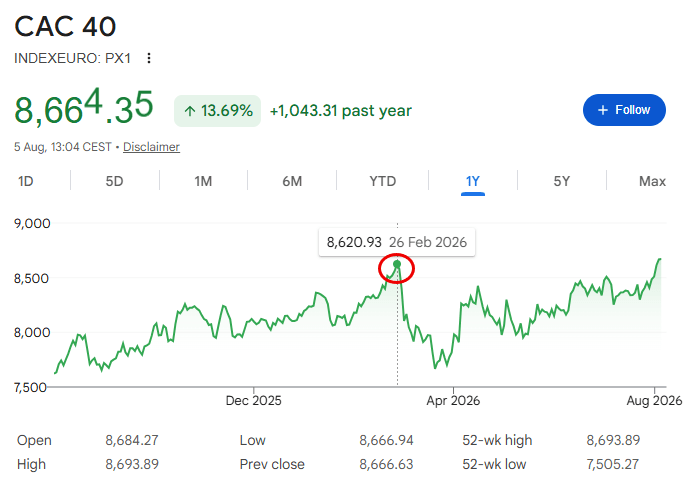Click the 52-wk high value 8,693.89

(613, 440)
